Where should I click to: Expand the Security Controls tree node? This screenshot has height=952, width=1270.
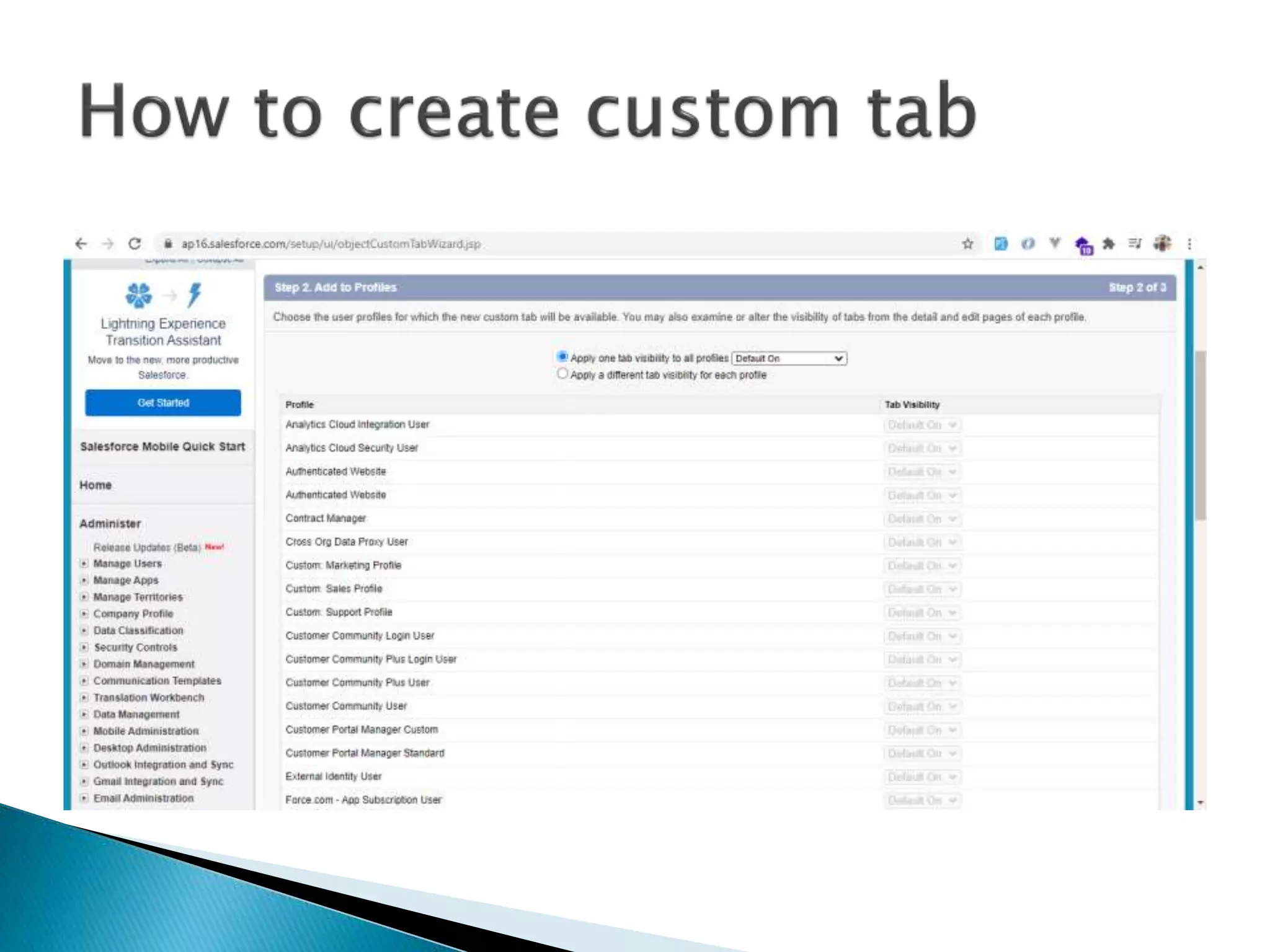(84, 647)
